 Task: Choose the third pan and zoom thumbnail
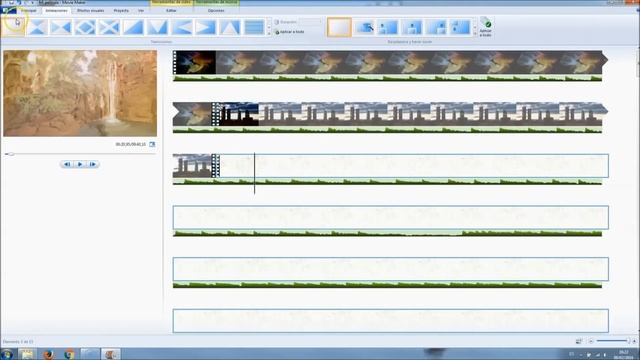point(388,27)
